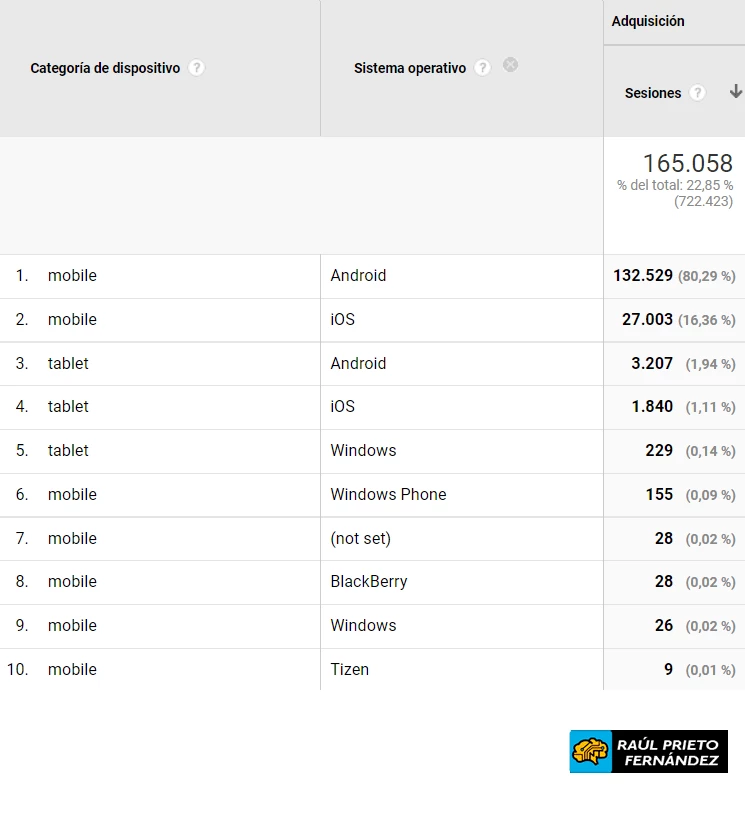Viewport: 745px width, 825px height.
Task: Remove the Sistema operativo secondary dimension
Action: tap(510, 65)
